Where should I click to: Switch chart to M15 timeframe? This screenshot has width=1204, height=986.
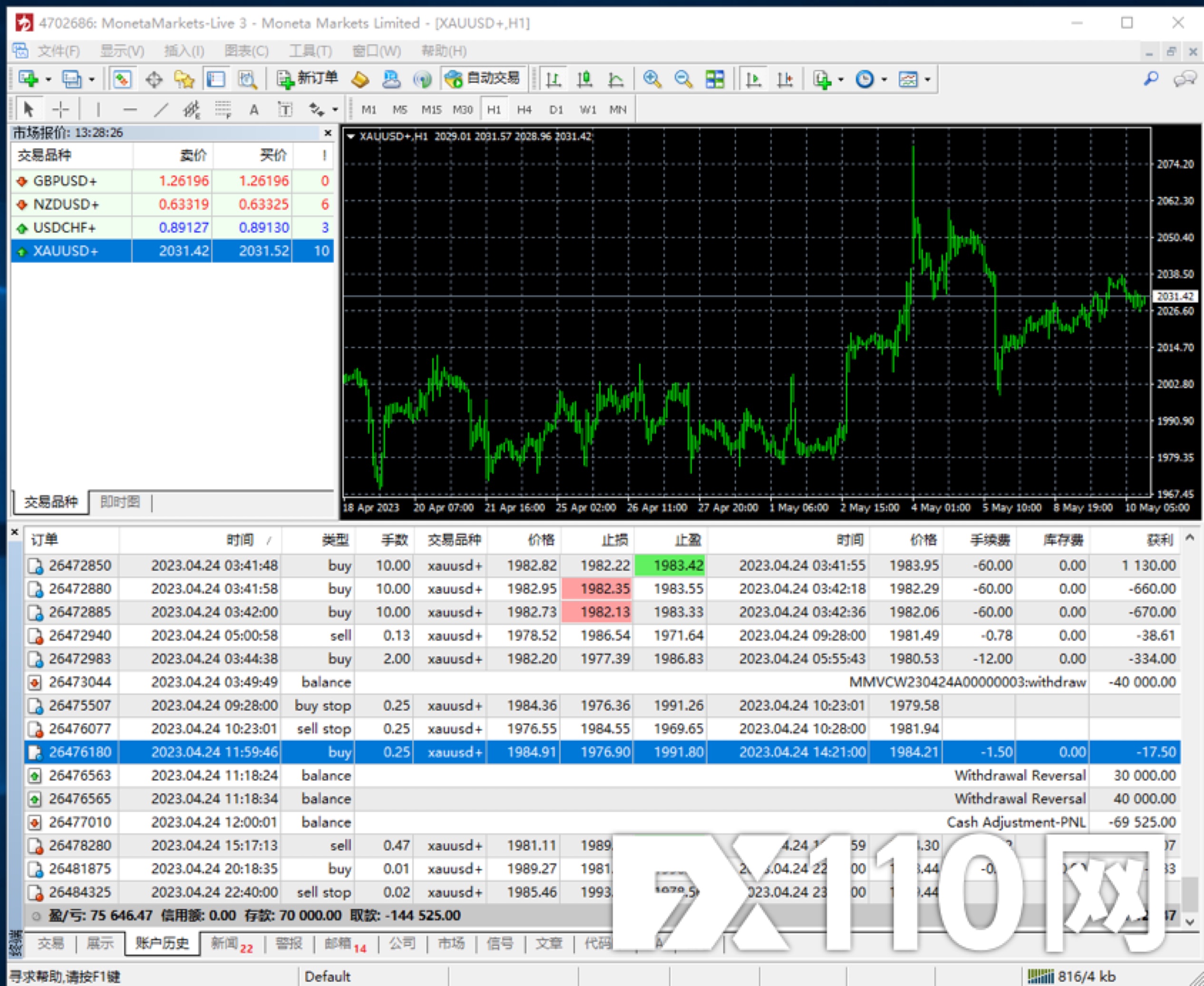(x=431, y=109)
